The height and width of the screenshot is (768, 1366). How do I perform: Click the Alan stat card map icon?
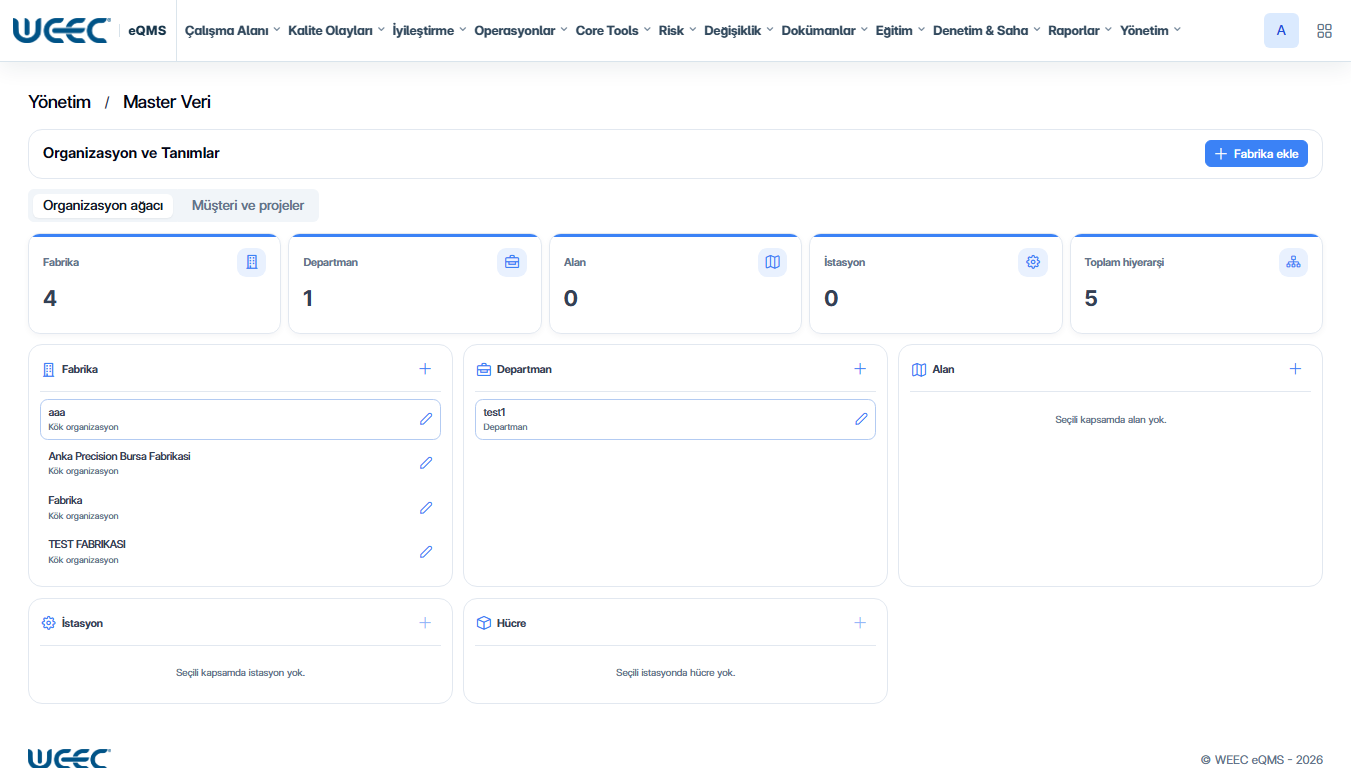(772, 262)
